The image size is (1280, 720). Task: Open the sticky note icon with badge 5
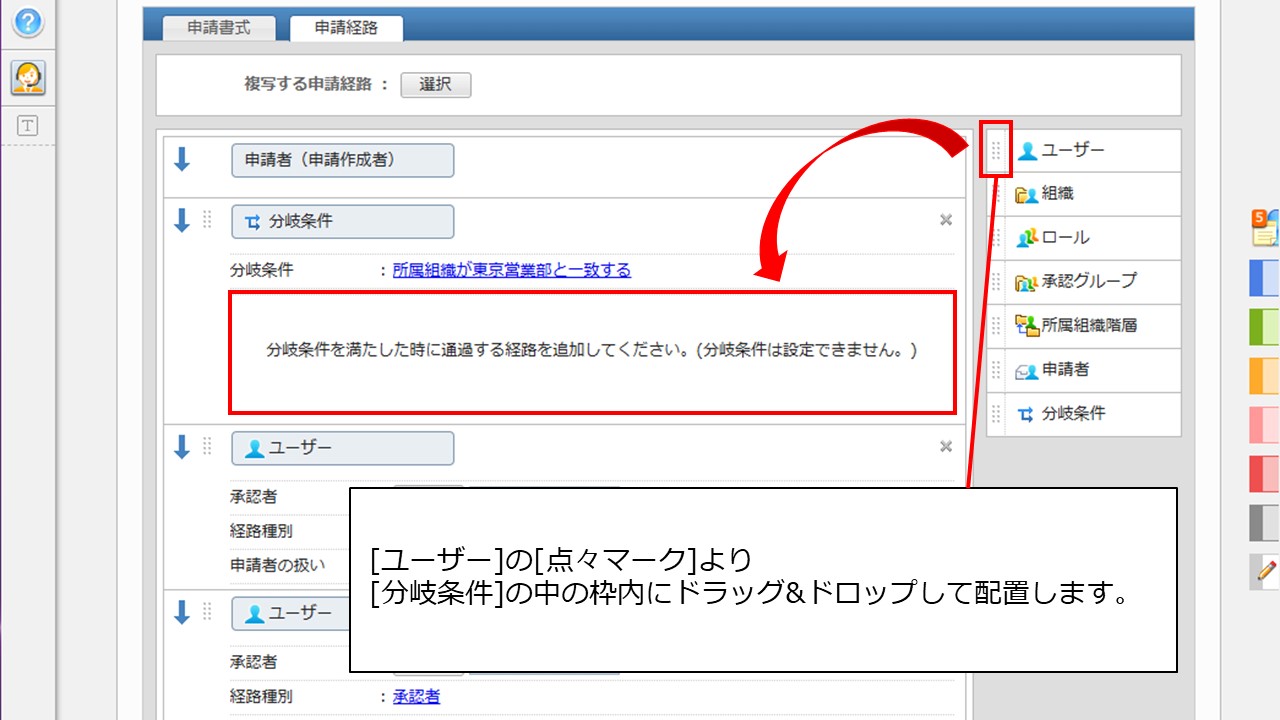pos(1265,228)
